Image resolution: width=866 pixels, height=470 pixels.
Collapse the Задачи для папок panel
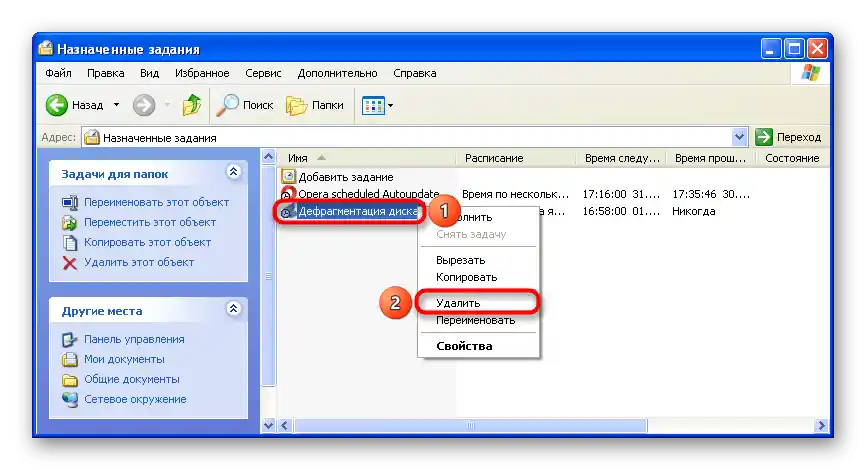(x=233, y=172)
